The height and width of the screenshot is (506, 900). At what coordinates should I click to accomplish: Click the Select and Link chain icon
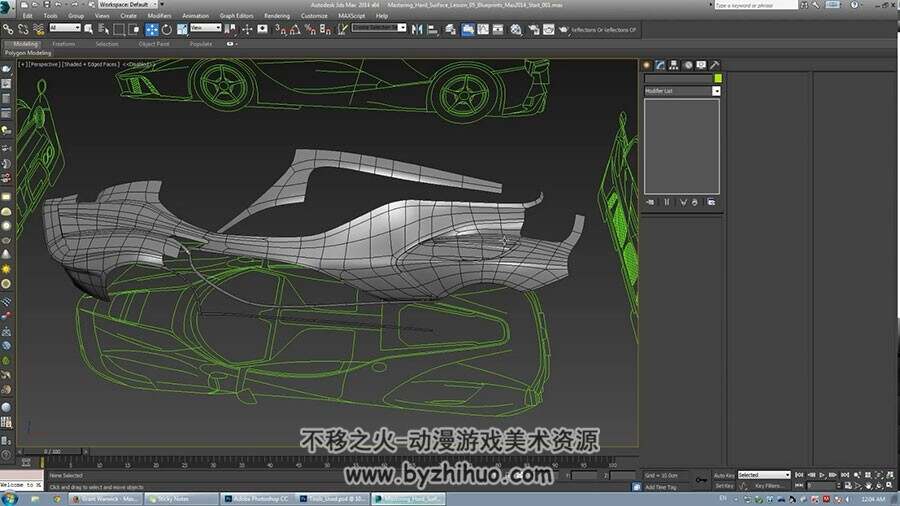tap(8, 29)
